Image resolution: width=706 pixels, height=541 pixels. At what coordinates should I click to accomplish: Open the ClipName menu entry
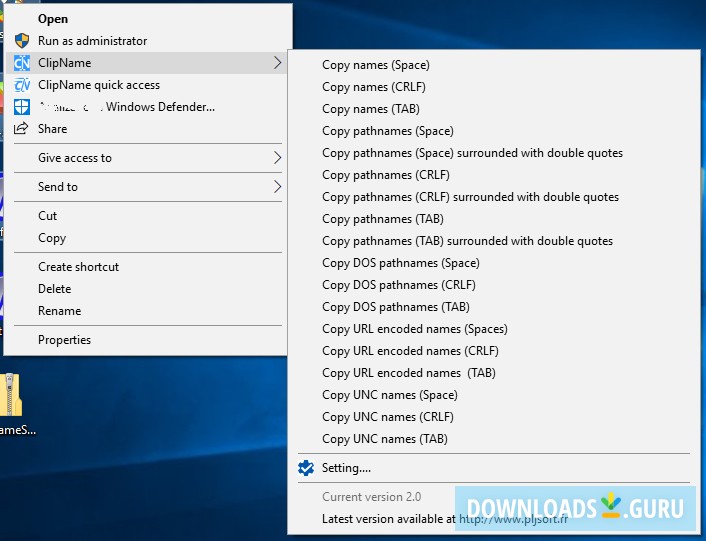click(145, 63)
